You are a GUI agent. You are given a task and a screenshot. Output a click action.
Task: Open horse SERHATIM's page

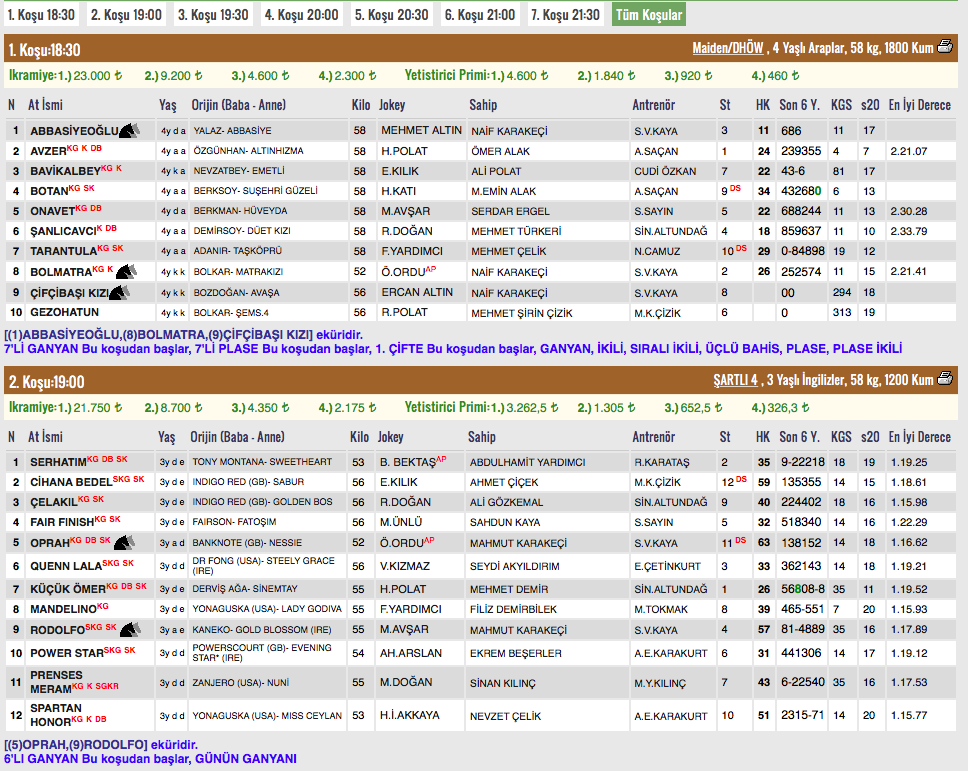(x=58, y=462)
